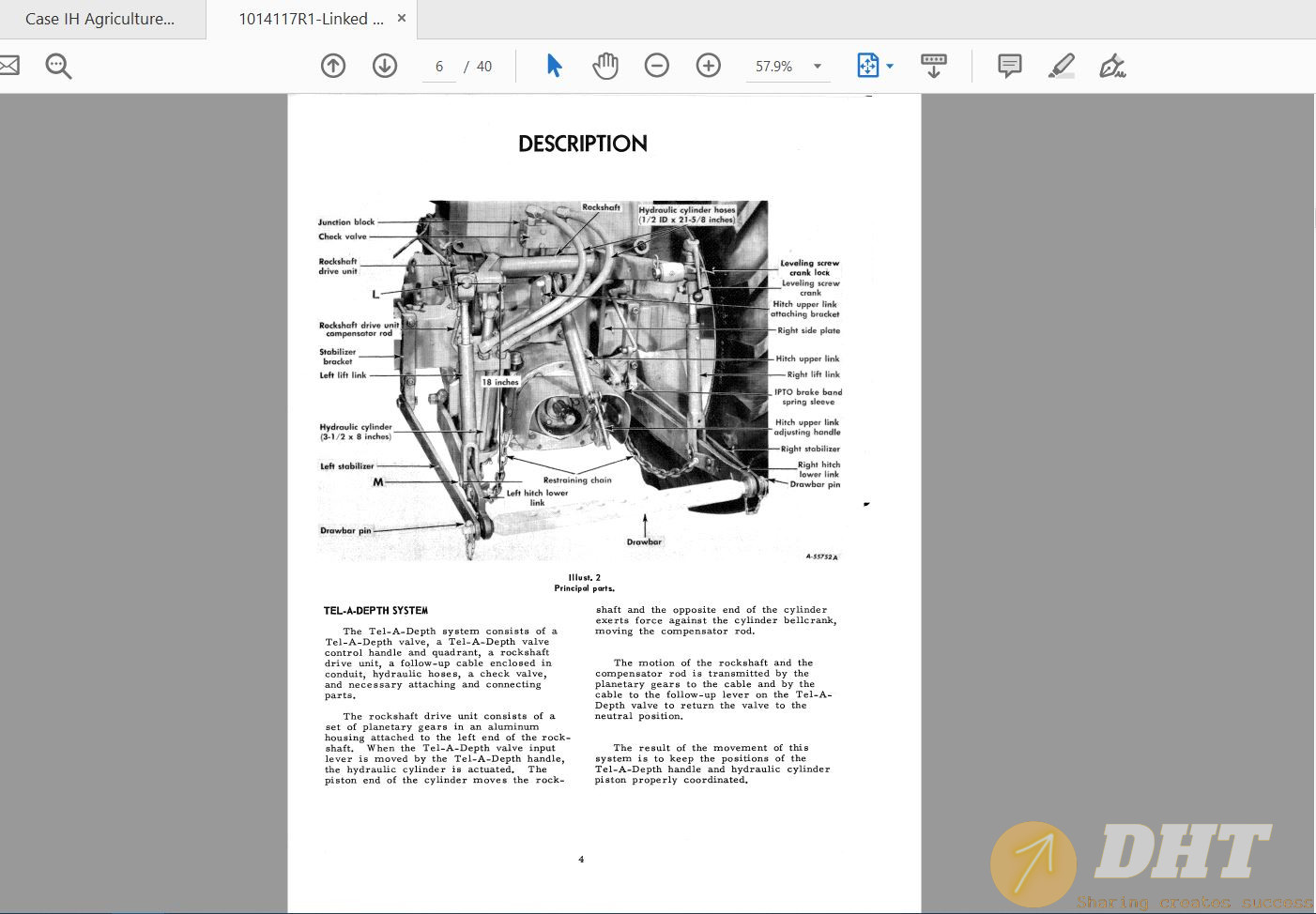
Task: Open the 57.9% zoom level dropdown
Action: click(788, 67)
